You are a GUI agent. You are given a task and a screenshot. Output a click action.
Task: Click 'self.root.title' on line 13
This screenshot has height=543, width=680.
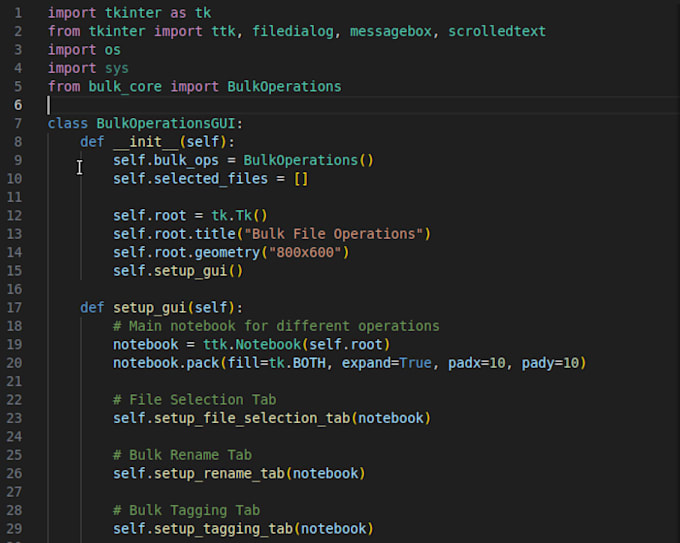pos(174,234)
